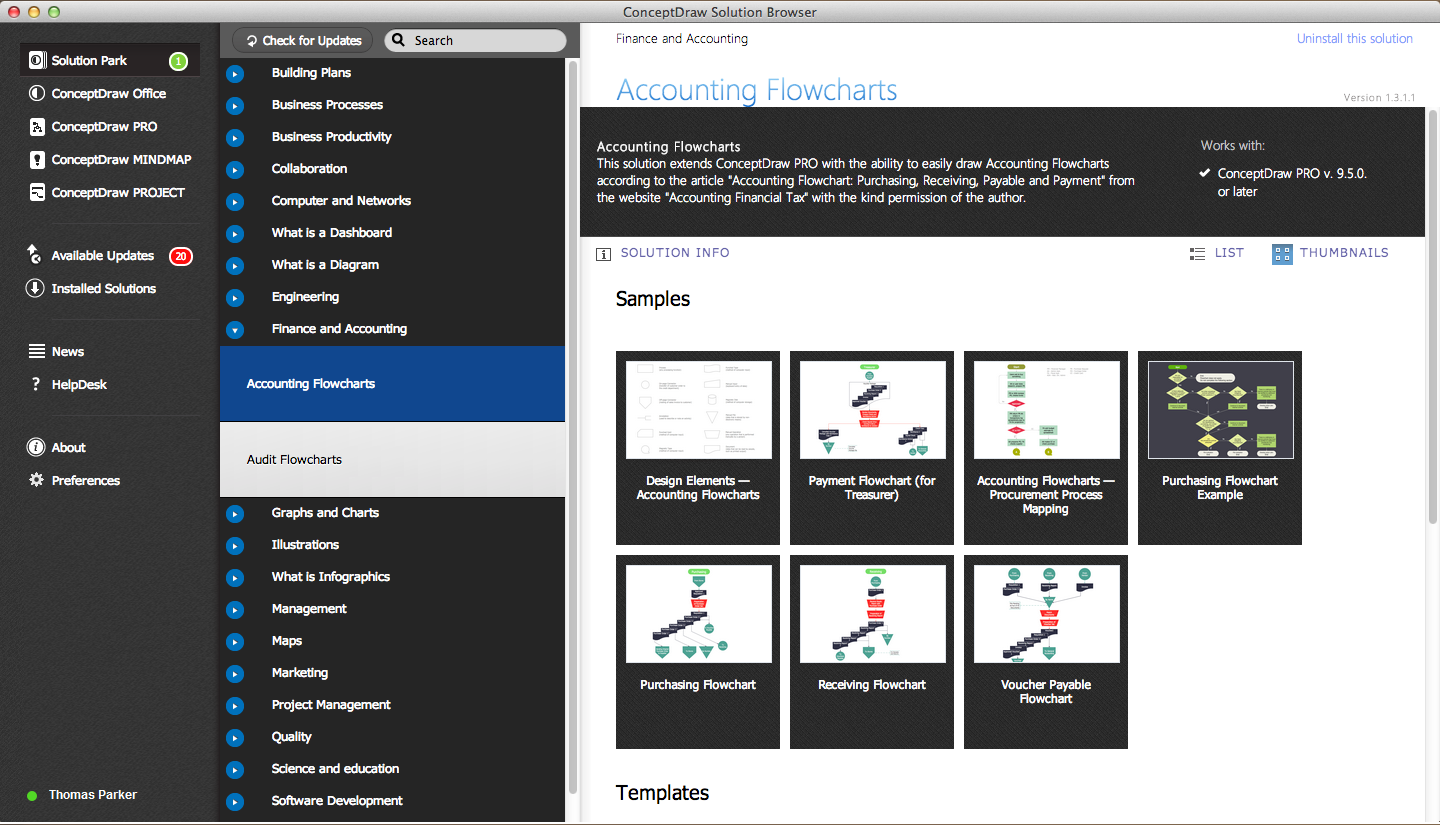
Task: Click the category list scrollbar
Action: pyautogui.click(x=573, y=425)
